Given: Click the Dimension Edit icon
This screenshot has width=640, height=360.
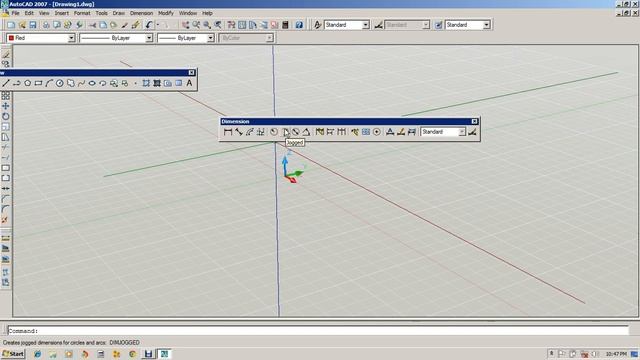Looking at the screenshot, I should pyautogui.click(x=390, y=132).
